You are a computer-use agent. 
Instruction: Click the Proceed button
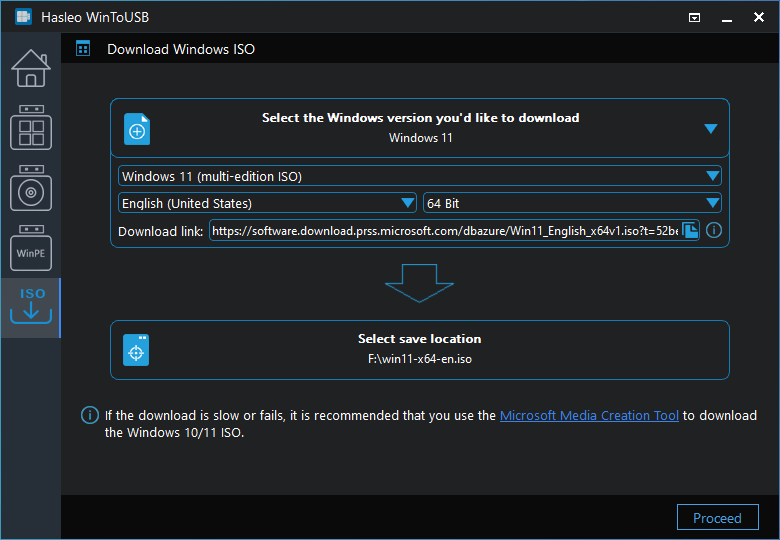click(x=717, y=518)
